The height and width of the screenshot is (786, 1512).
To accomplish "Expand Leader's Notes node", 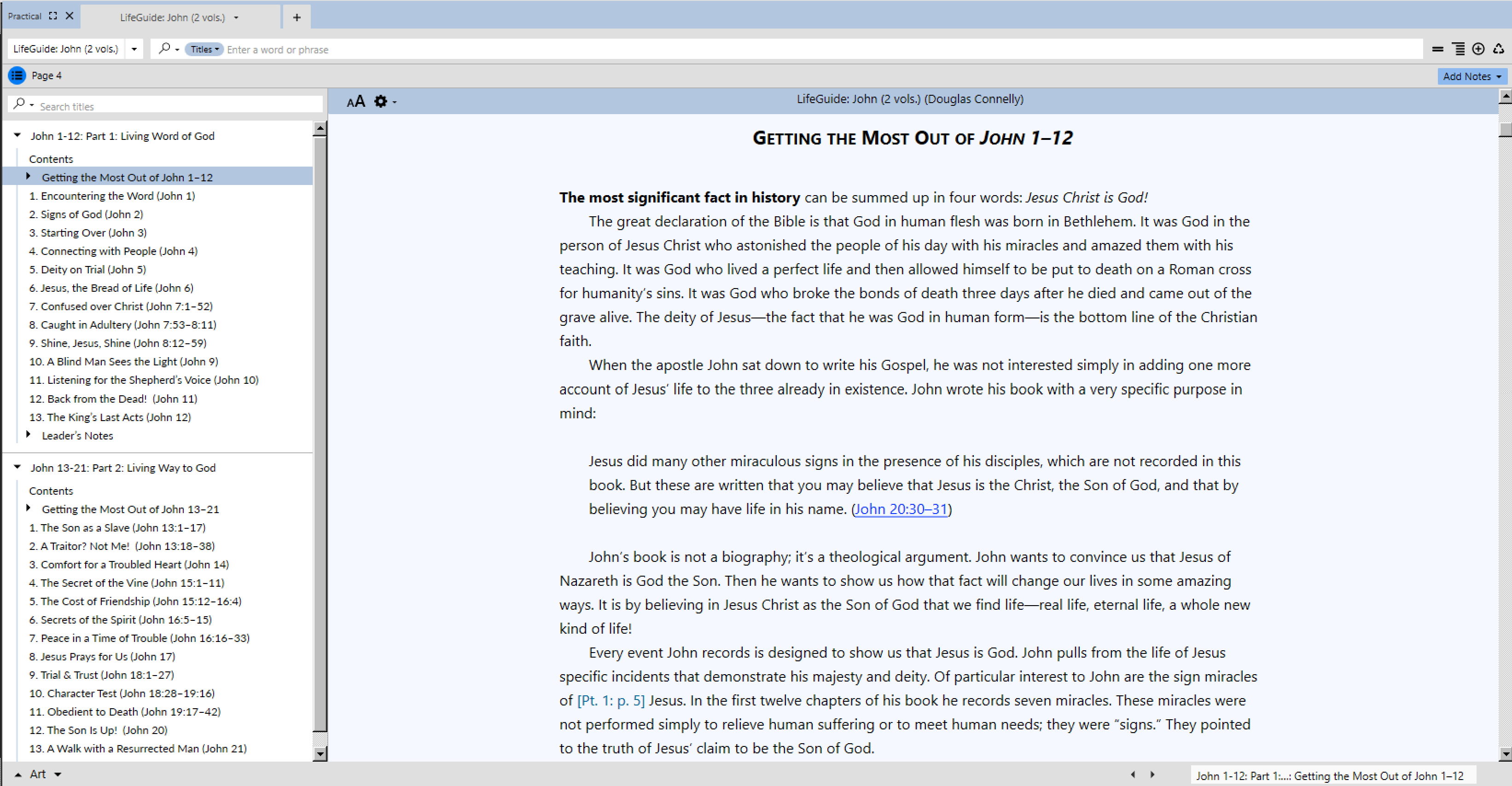I will click(28, 434).
